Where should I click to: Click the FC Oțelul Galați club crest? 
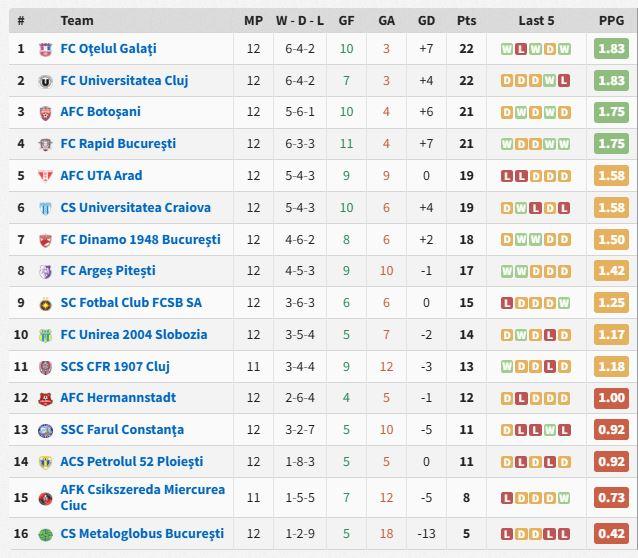[x=45, y=49]
